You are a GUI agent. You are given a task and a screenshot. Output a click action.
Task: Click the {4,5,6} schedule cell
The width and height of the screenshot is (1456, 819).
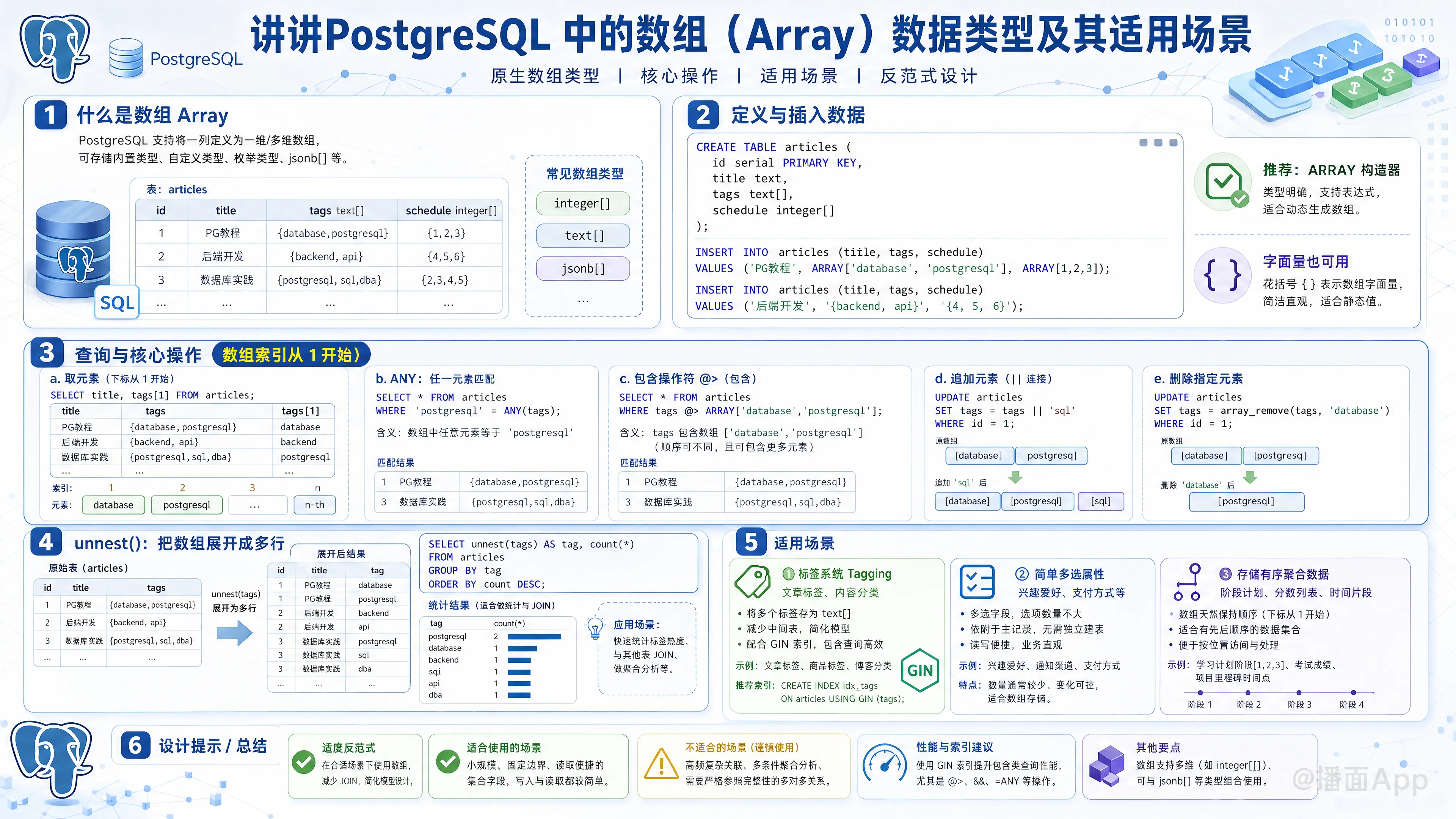(446, 257)
